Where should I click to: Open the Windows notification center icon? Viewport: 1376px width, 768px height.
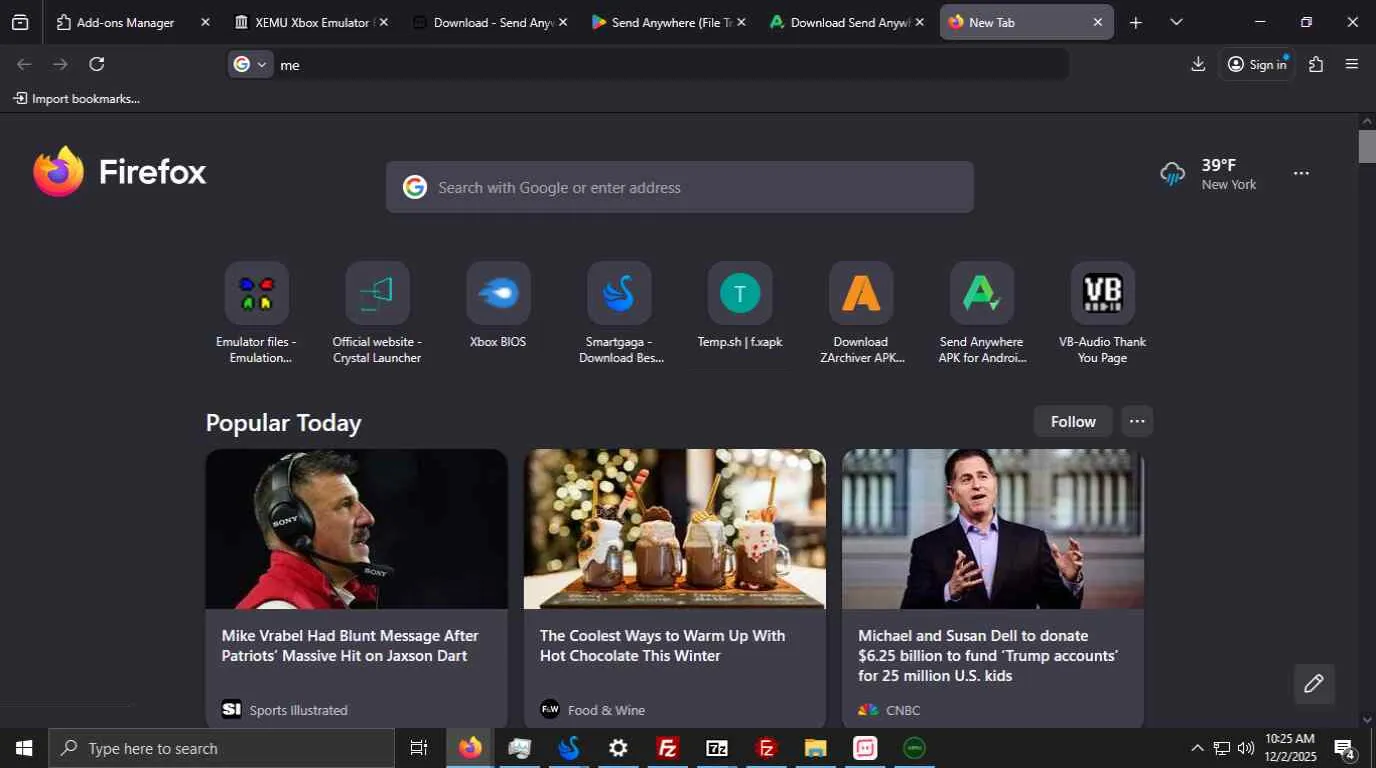(1345, 748)
